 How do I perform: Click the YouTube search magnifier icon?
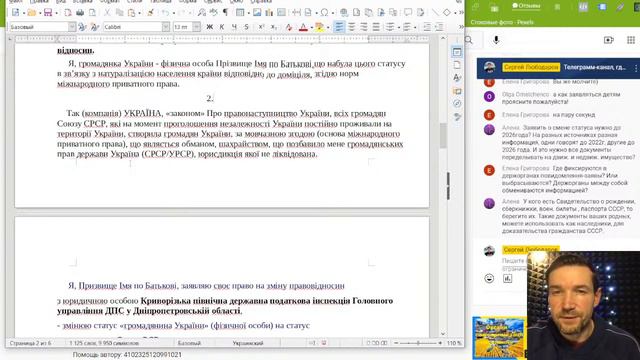click(469, 40)
